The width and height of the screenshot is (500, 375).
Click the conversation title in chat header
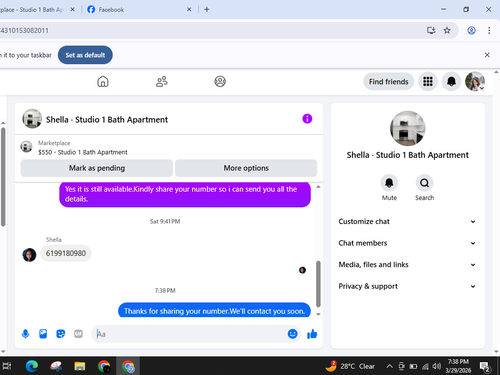tap(107, 120)
